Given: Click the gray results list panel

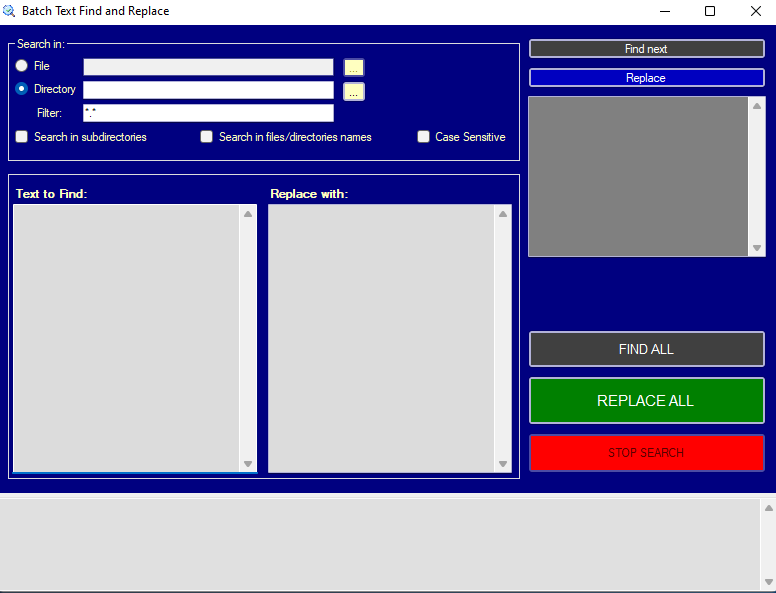Looking at the screenshot, I should [638, 176].
